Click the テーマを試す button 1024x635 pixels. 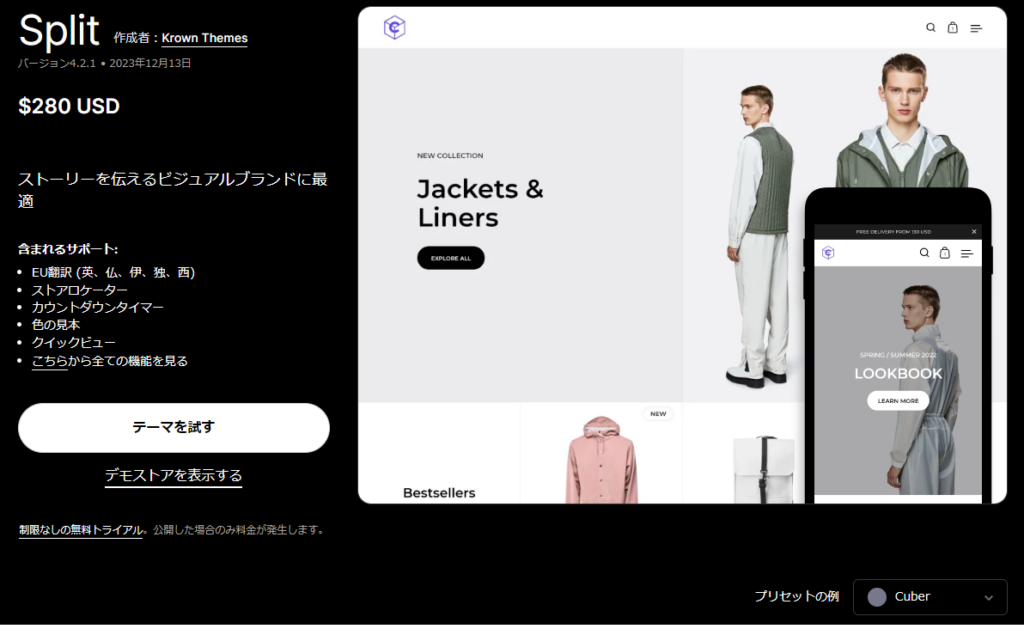coord(174,428)
